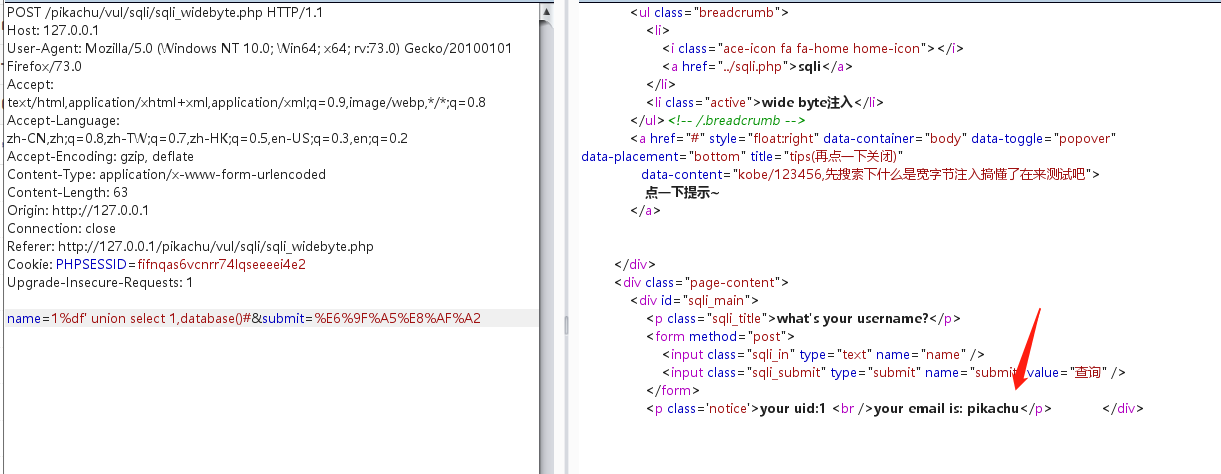Click the data-content="kobe/123456 hint line
The image size is (1221, 474).
click(870, 174)
